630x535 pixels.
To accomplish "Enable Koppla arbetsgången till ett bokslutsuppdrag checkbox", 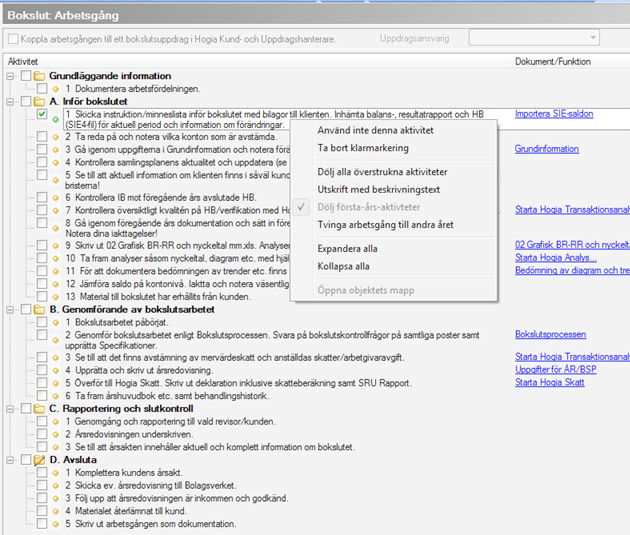I will click(x=13, y=39).
